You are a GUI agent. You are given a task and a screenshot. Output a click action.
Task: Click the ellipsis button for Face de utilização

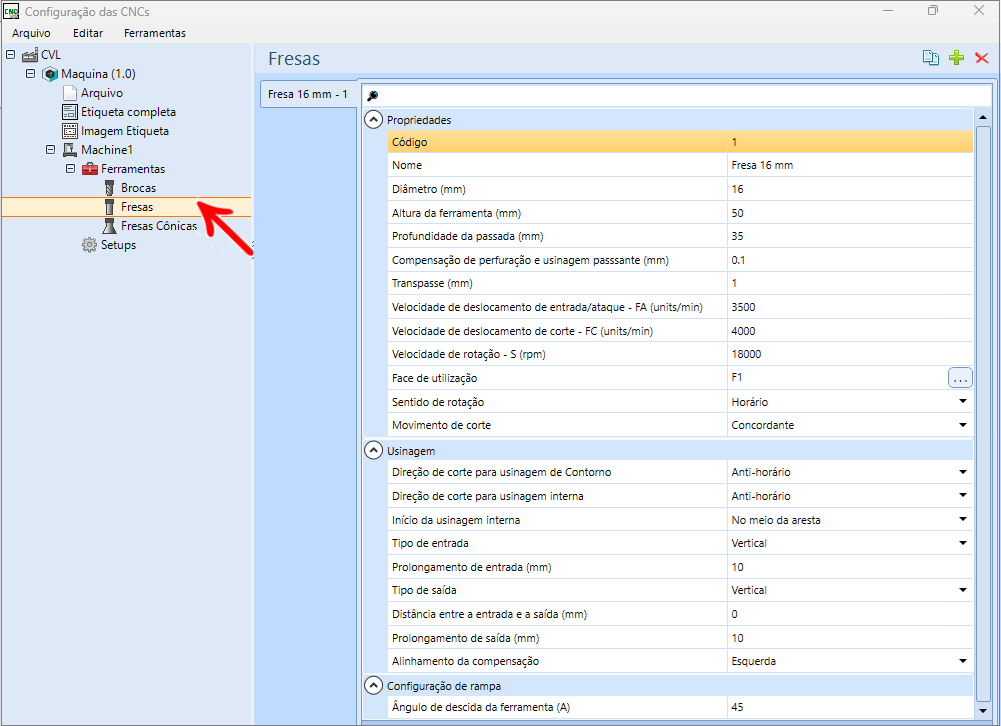pos(960,378)
